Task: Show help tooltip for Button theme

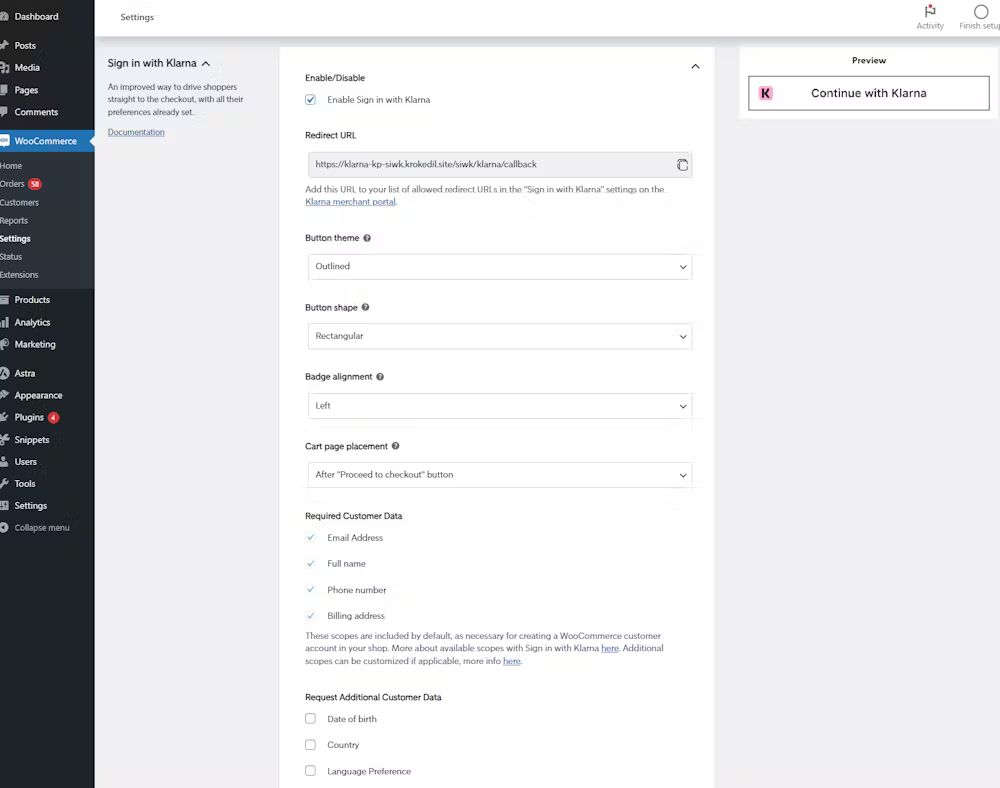Action: point(367,238)
